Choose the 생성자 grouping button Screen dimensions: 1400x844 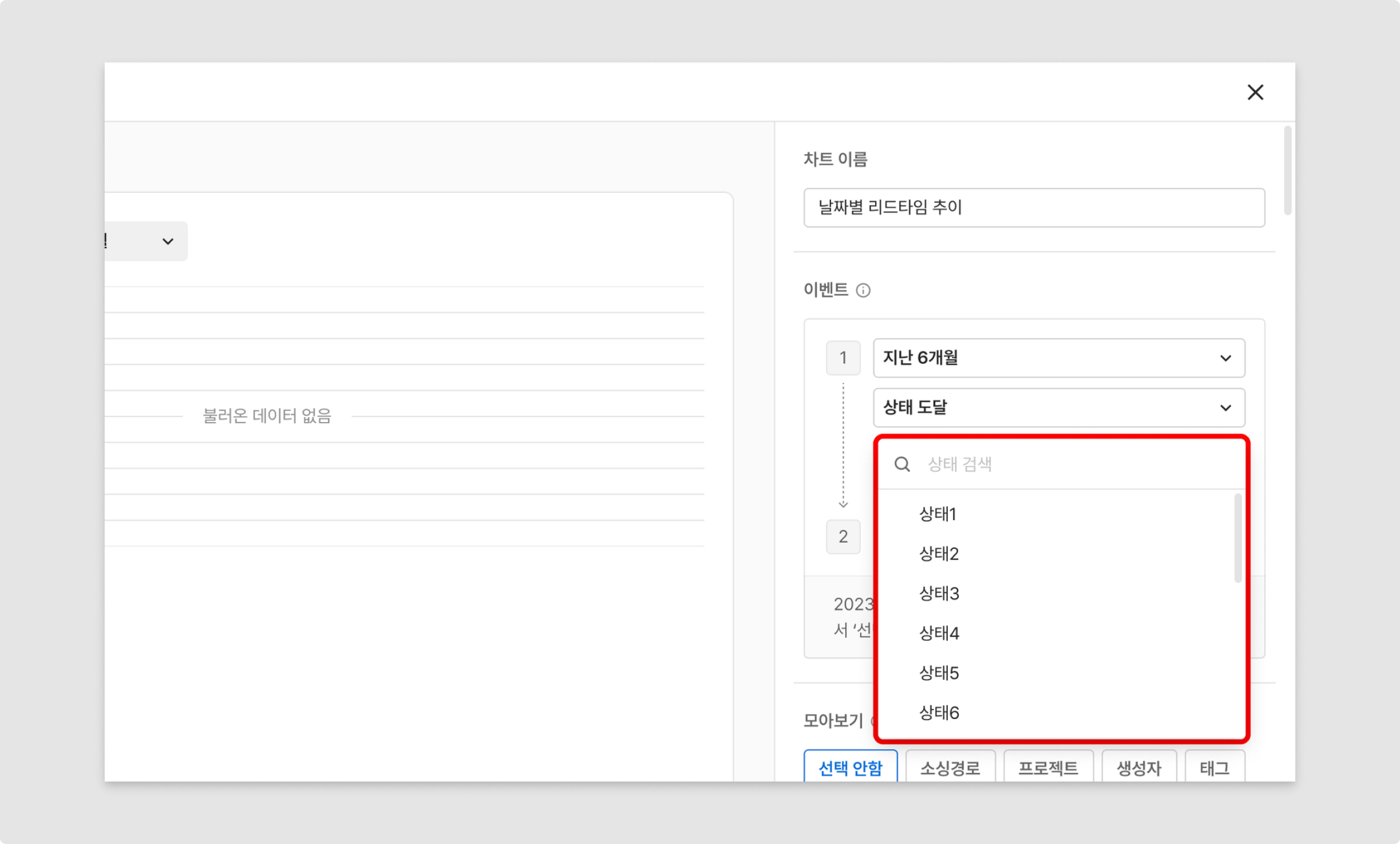pos(1138,767)
